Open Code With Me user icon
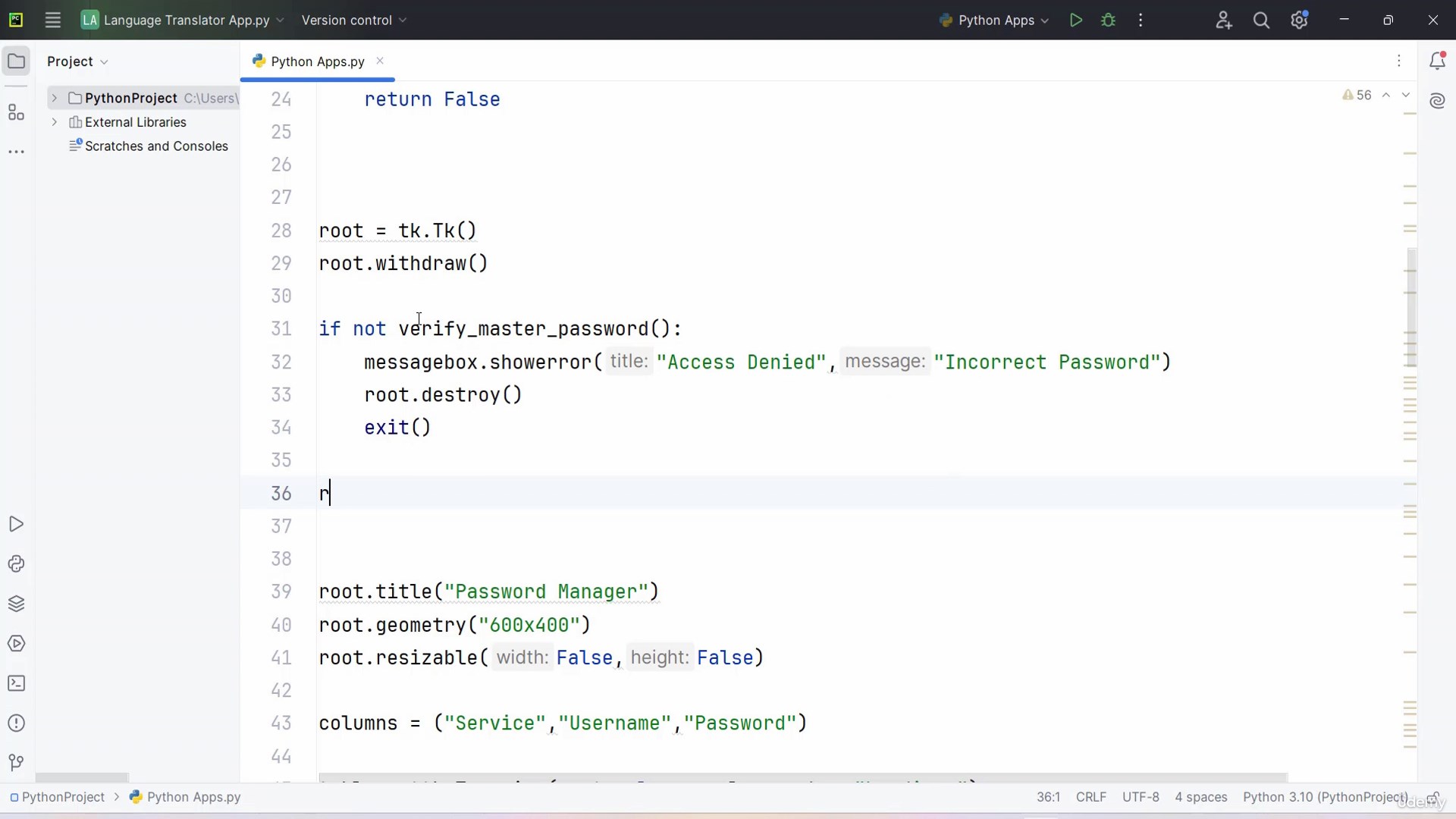The image size is (1456, 819). click(1223, 20)
